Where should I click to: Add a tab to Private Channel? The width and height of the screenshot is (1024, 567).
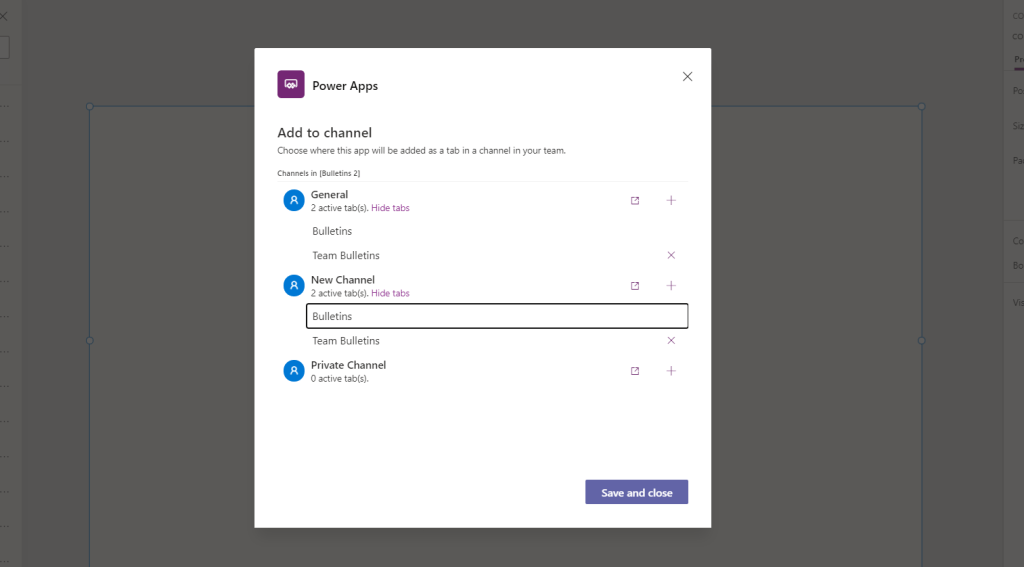(x=671, y=371)
